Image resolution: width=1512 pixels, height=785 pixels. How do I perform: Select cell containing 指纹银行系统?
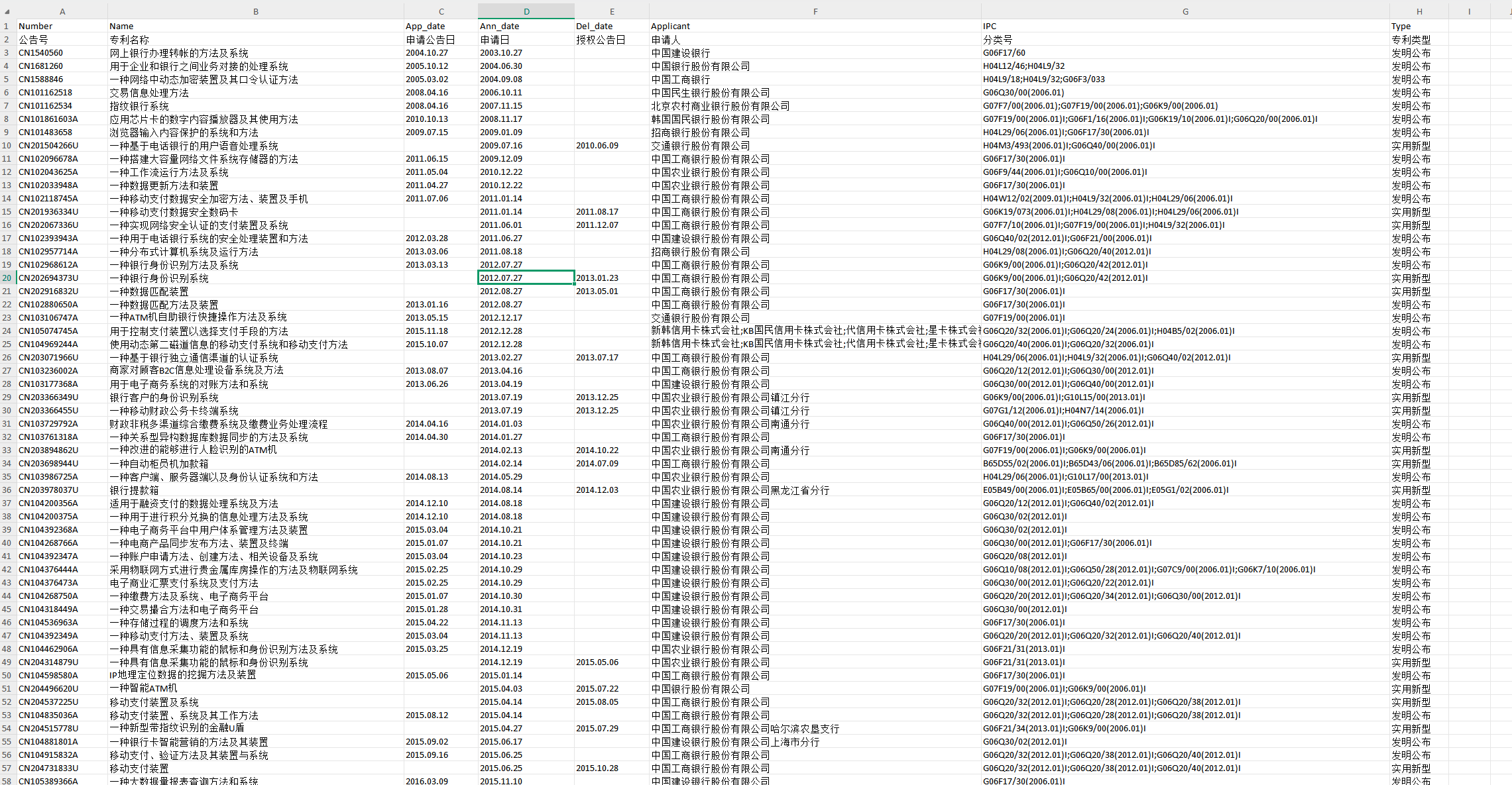point(139,105)
